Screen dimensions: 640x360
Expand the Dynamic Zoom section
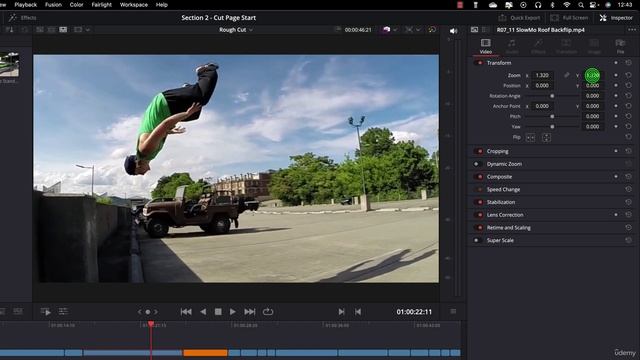pos(504,164)
